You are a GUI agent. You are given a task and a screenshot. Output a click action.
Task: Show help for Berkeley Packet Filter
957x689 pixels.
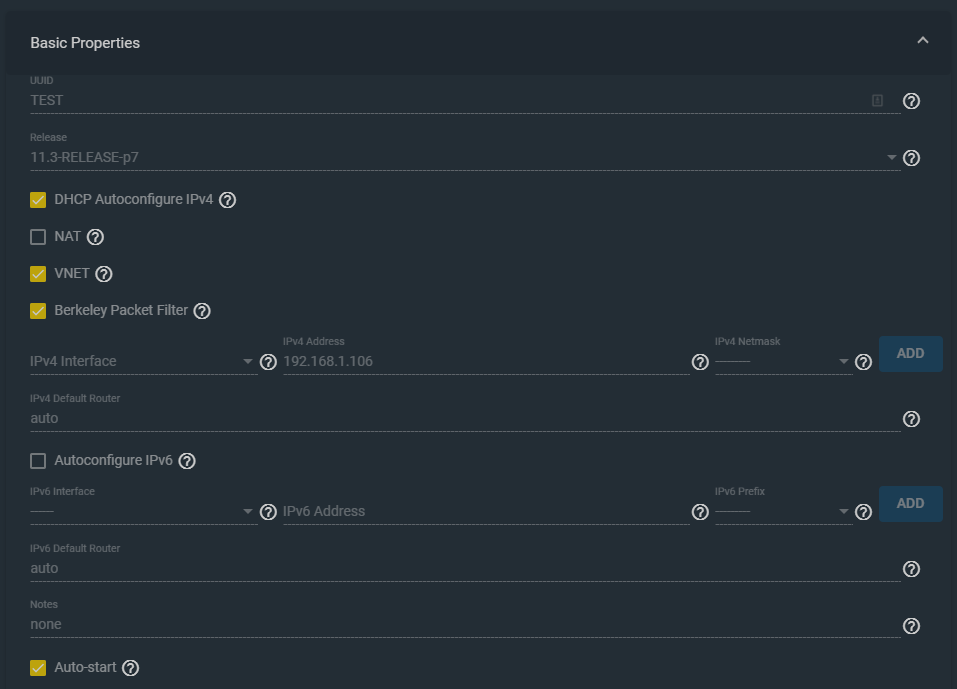202,311
